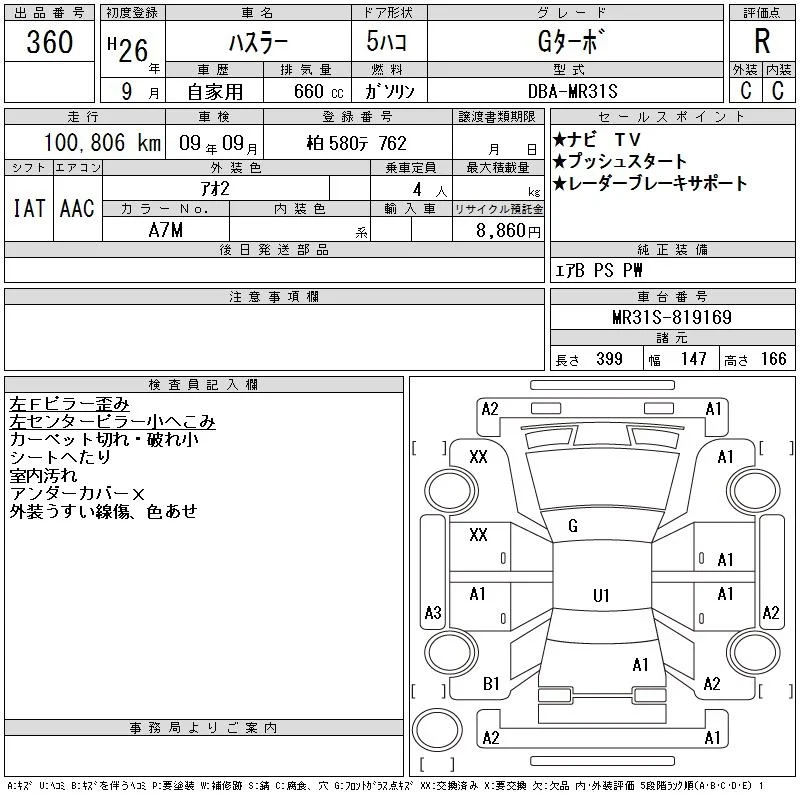
Task: Click the chassis number MR31S-819169
Action: [x=672, y=317]
